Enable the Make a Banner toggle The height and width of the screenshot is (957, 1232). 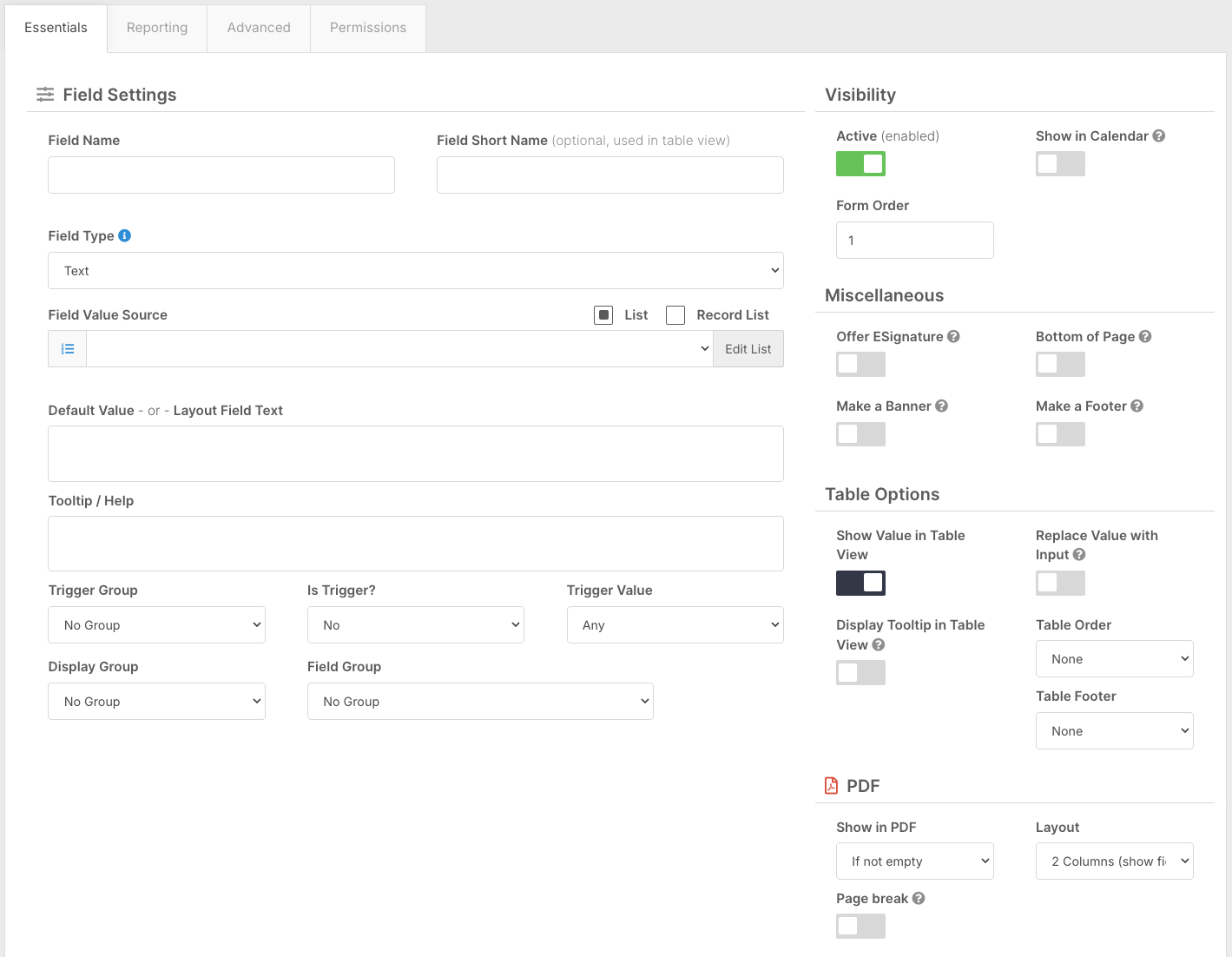pos(860,434)
